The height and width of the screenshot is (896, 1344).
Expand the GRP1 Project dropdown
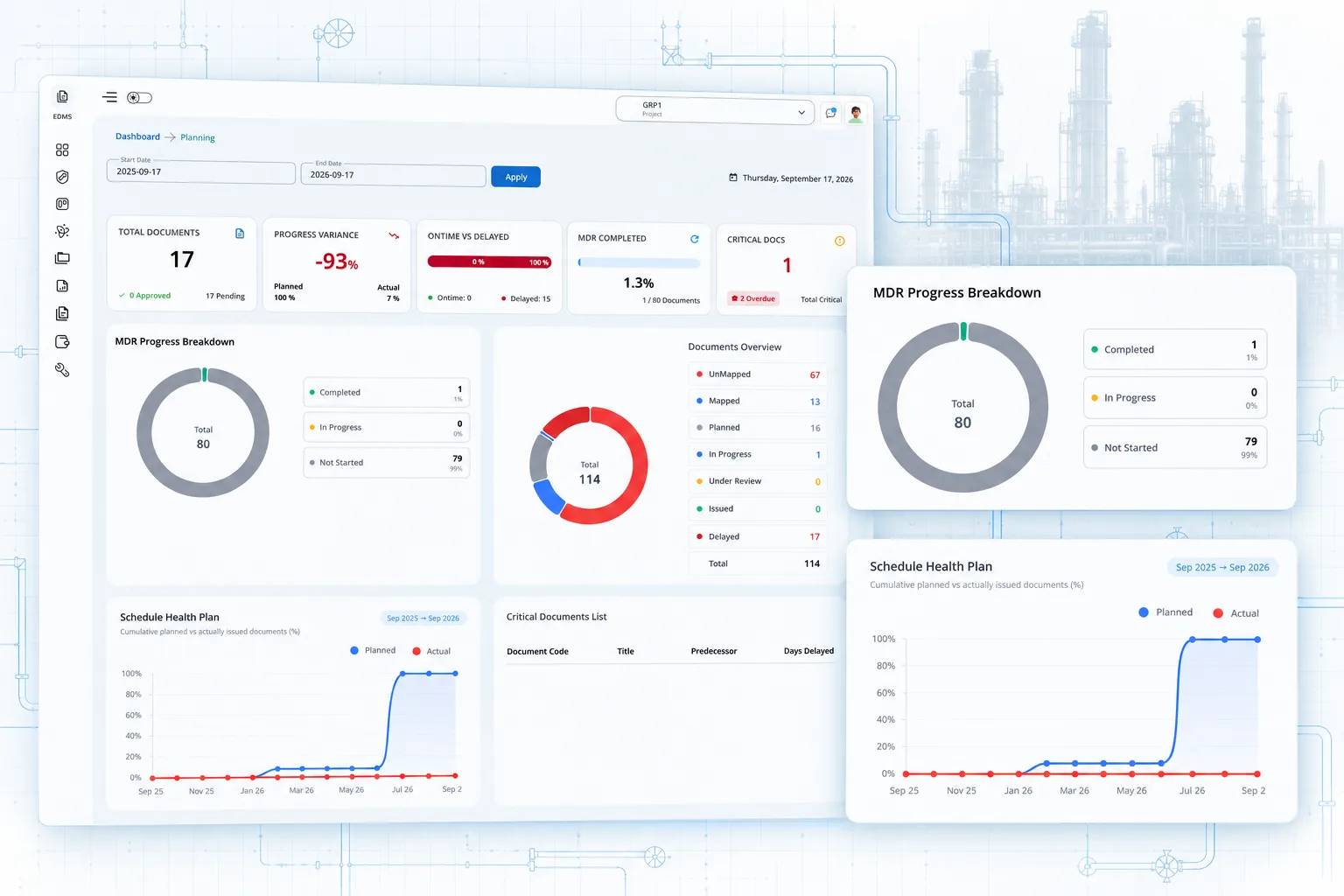(x=715, y=110)
